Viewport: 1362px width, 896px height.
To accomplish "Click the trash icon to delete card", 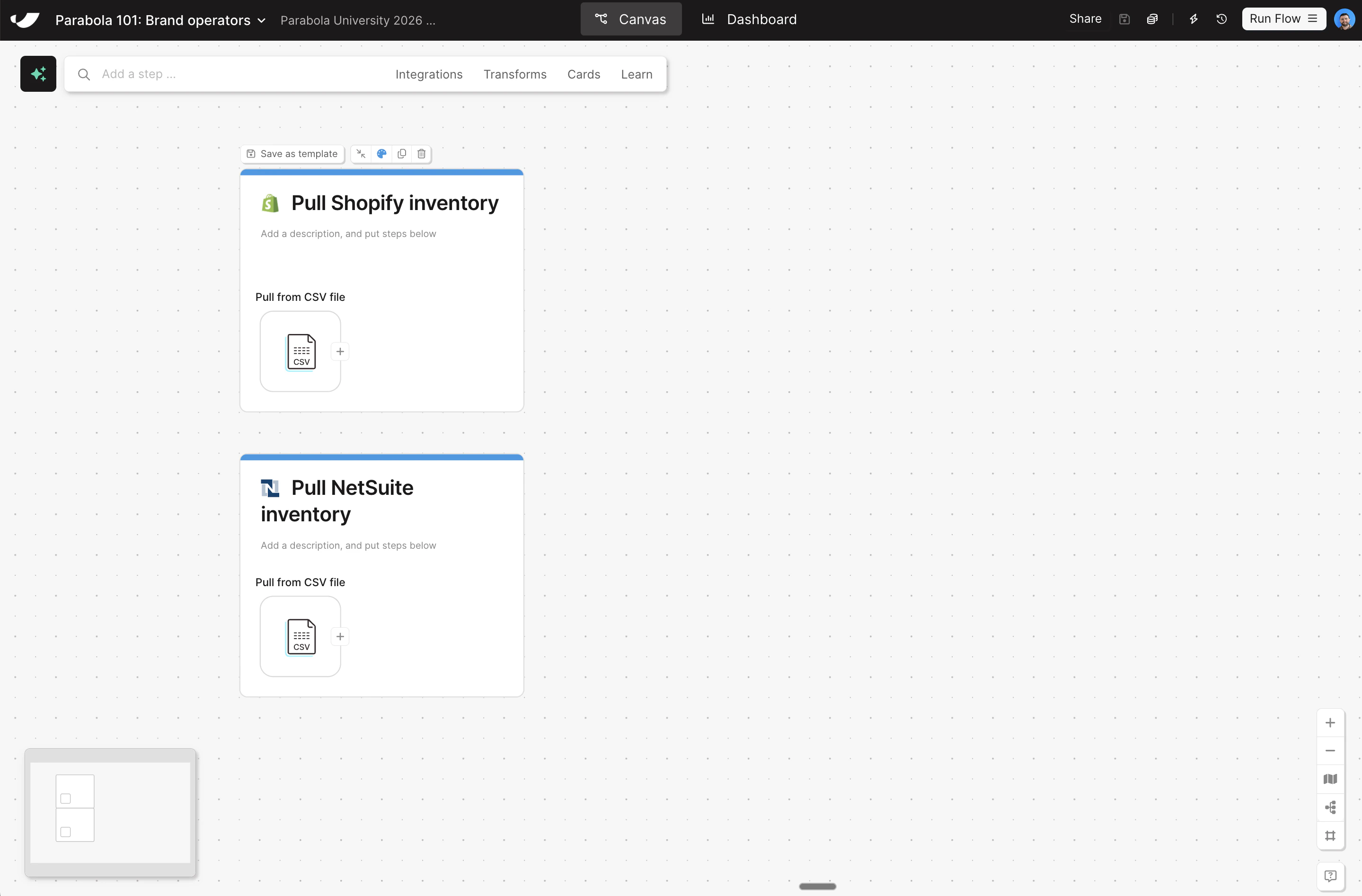I will (x=421, y=153).
